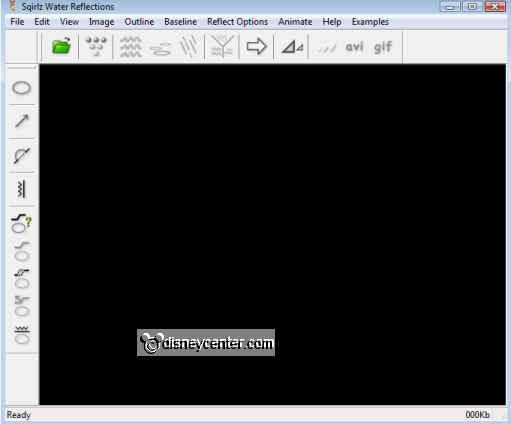
Task: Select the rings ripple effect icon
Action: (161, 49)
